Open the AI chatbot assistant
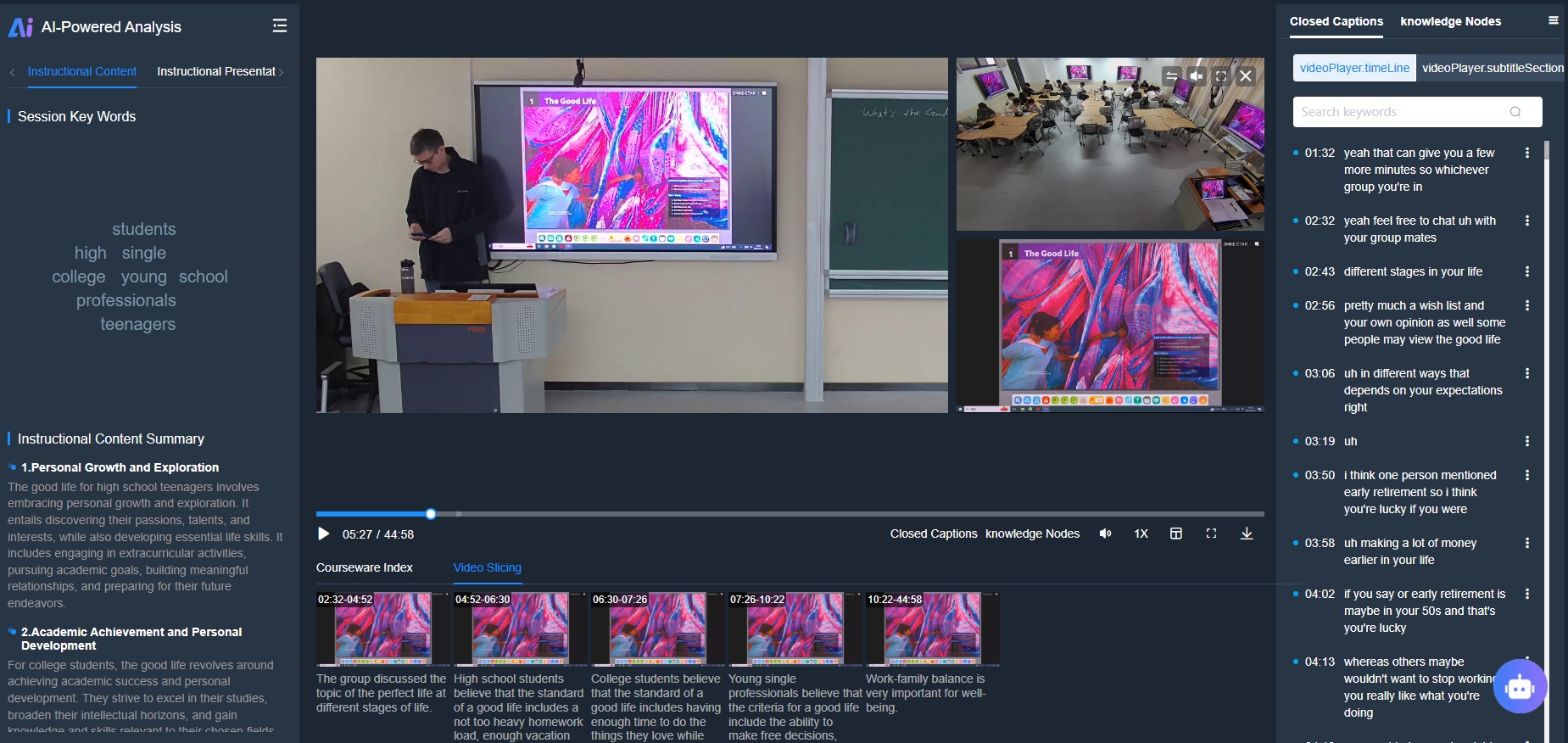This screenshot has height=743, width=1568. coord(1520,686)
